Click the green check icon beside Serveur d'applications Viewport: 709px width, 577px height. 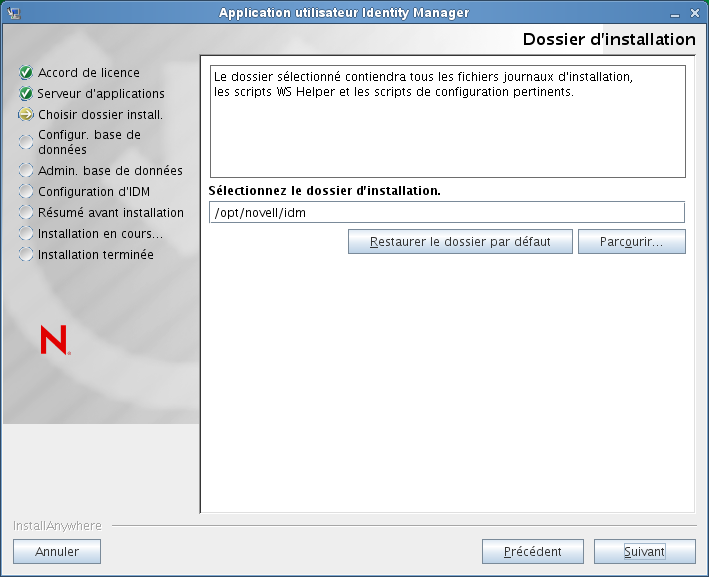click(x=26, y=94)
